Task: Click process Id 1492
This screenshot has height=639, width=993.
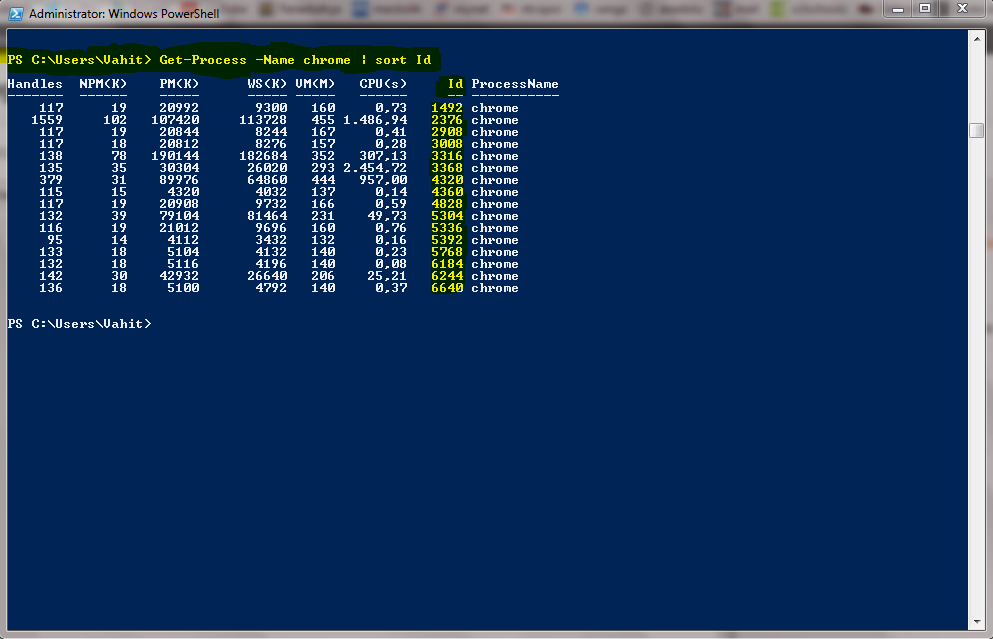Action: click(447, 108)
